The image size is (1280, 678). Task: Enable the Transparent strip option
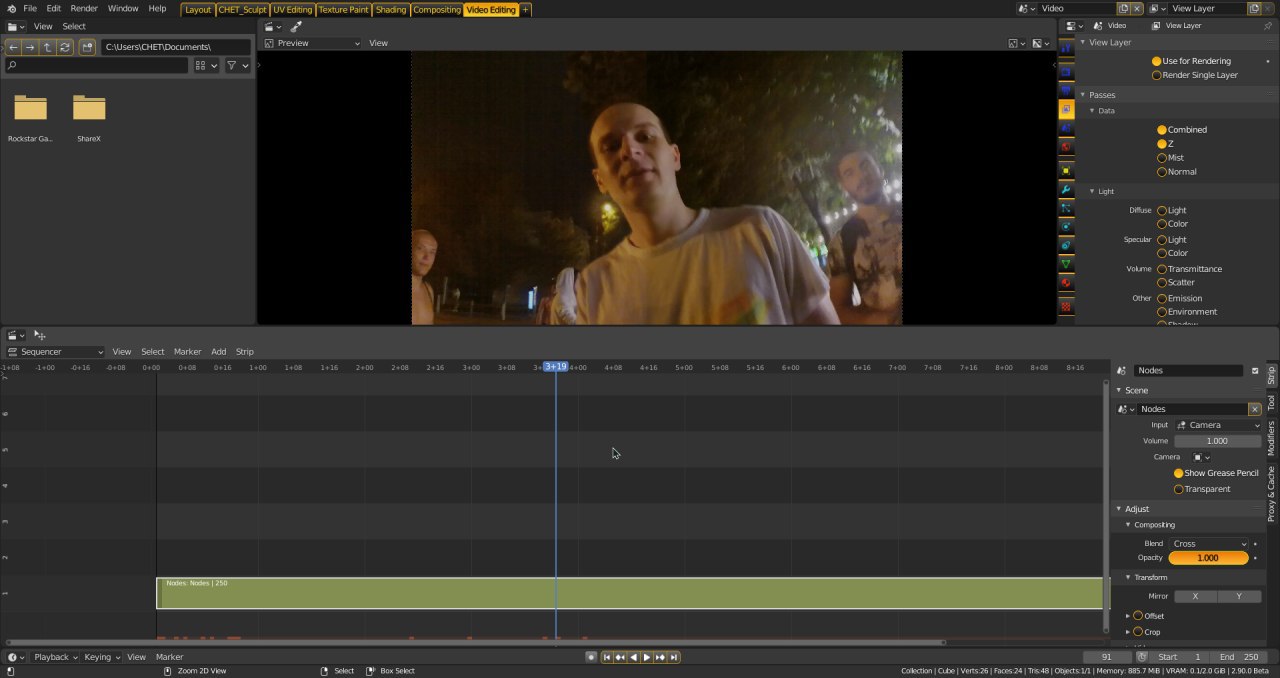coord(1178,489)
